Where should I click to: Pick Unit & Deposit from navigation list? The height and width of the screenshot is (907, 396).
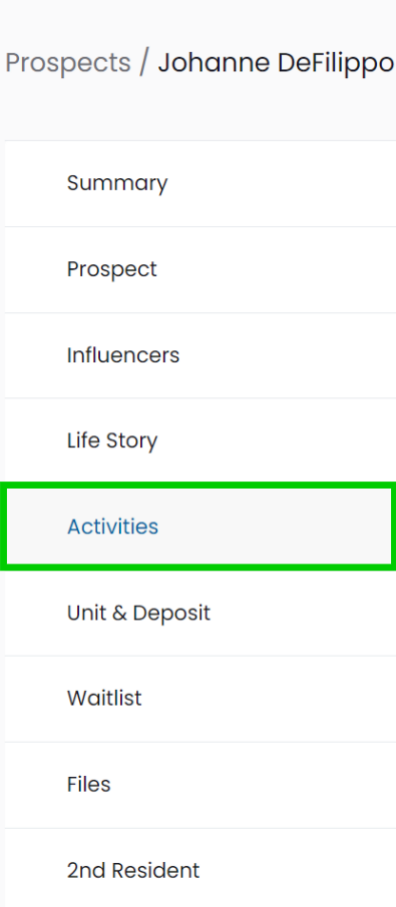tap(200, 613)
